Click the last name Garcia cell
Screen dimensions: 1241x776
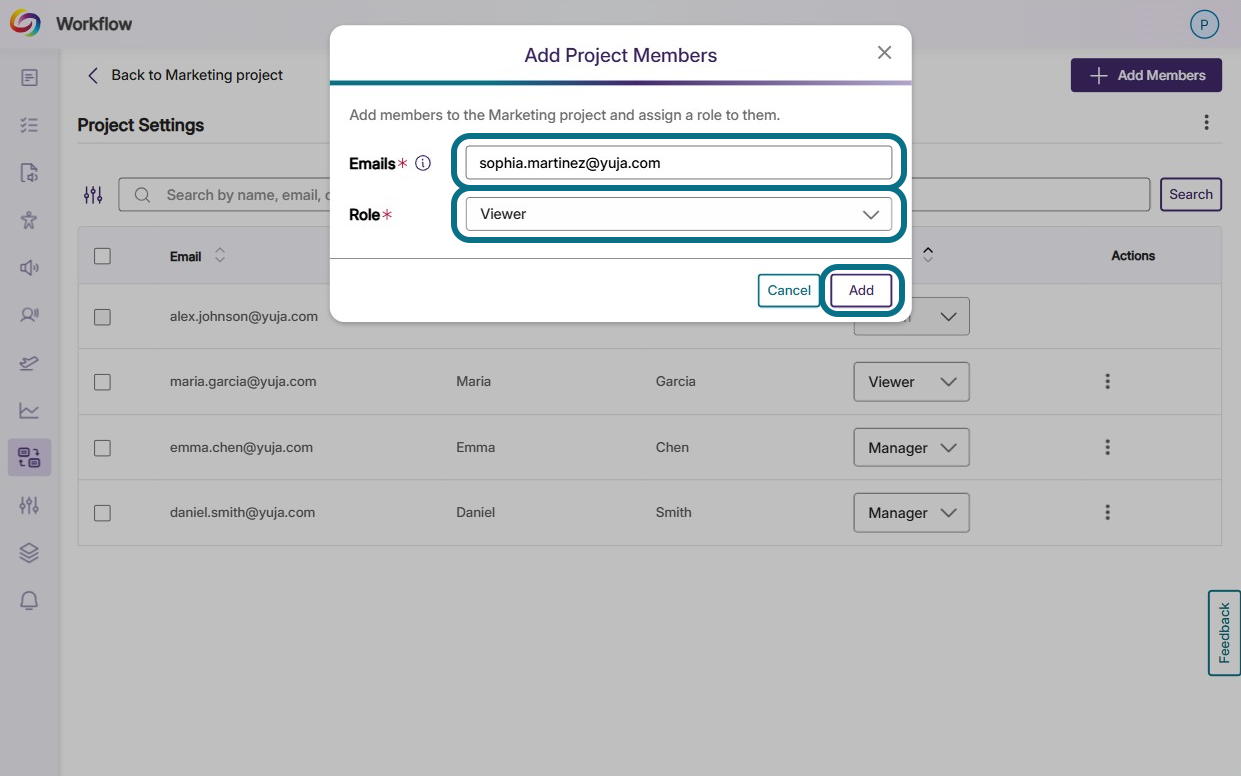676,381
